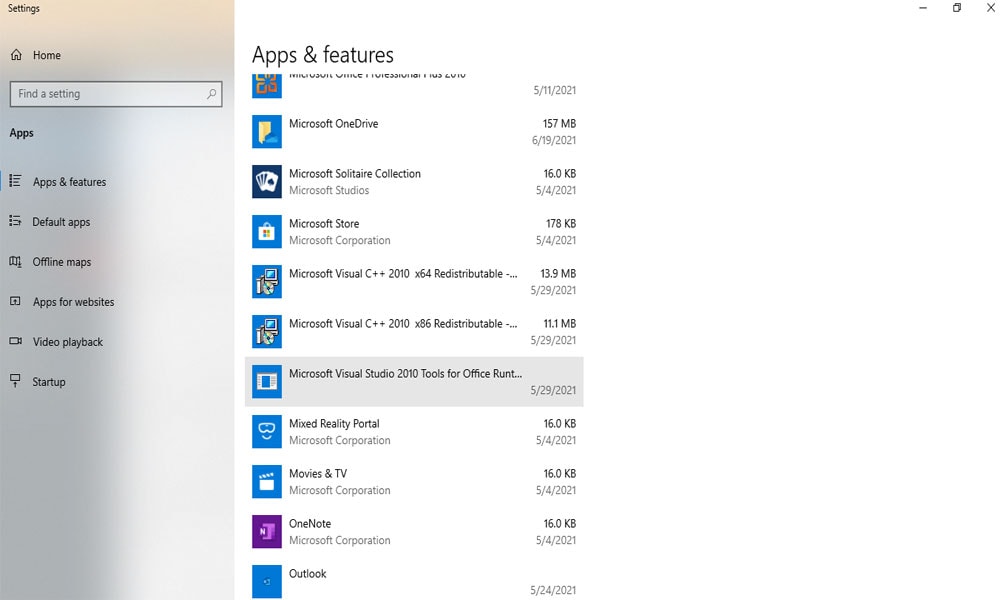
Task: Click the Mixed Reality Portal headset icon
Action: point(267,432)
